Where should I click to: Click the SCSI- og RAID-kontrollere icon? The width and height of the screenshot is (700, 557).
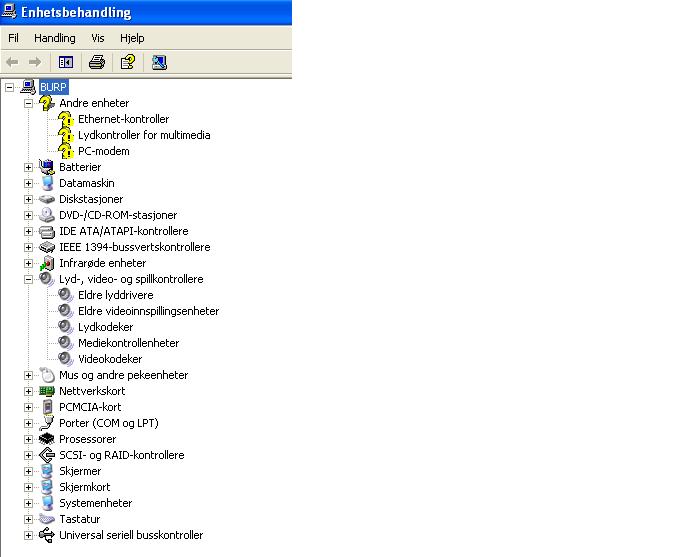[47, 455]
